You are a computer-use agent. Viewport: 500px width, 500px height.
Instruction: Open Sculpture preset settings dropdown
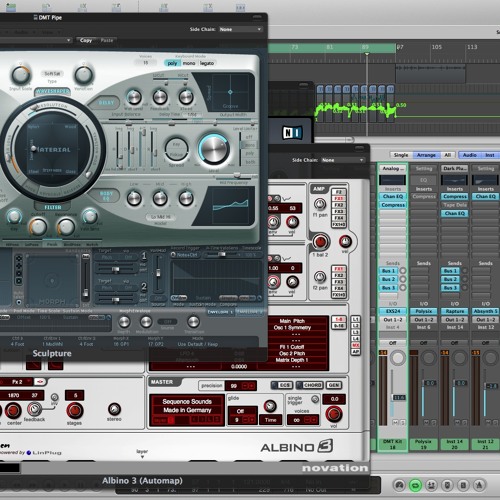(35, 40)
